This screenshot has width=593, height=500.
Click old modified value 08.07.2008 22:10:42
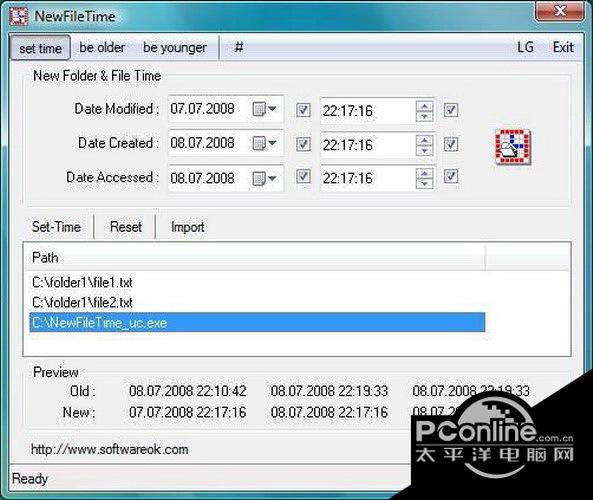pyautogui.click(x=188, y=391)
